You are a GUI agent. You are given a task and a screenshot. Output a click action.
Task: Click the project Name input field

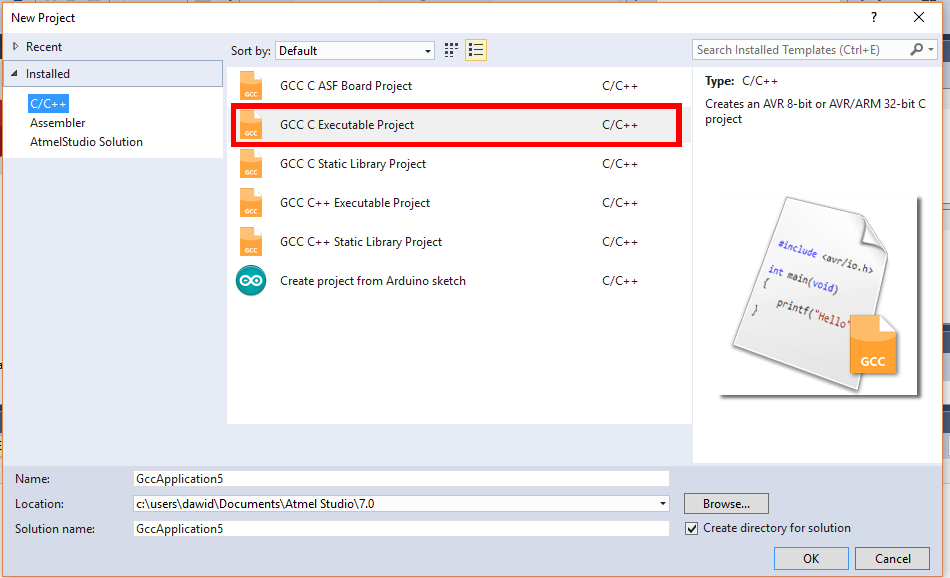(401, 479)
